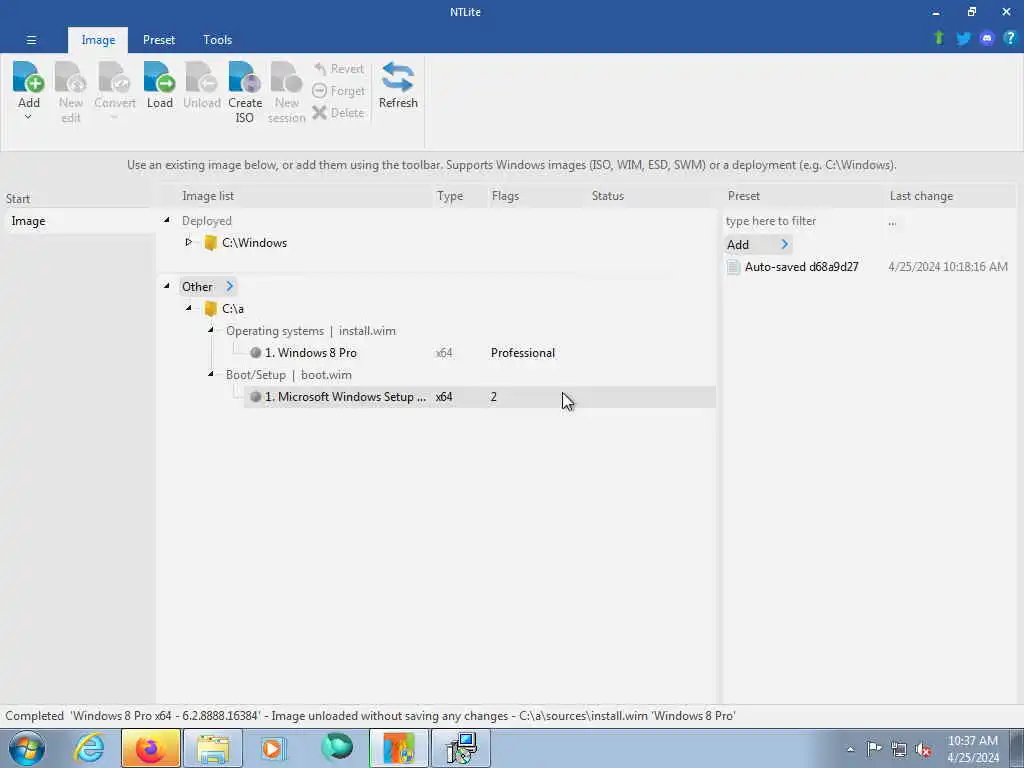Viewport: 1024px width, 768px height.
Task: Click the Professional flag cell
Action: coord(522,353)
